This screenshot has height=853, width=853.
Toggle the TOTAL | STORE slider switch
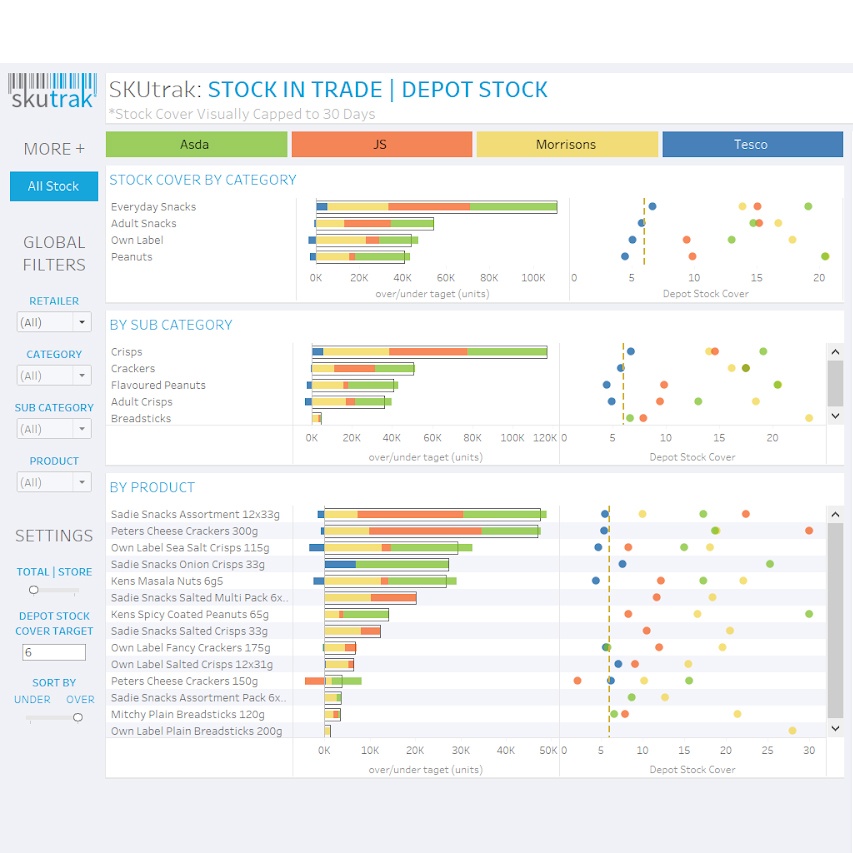(34, 590)
